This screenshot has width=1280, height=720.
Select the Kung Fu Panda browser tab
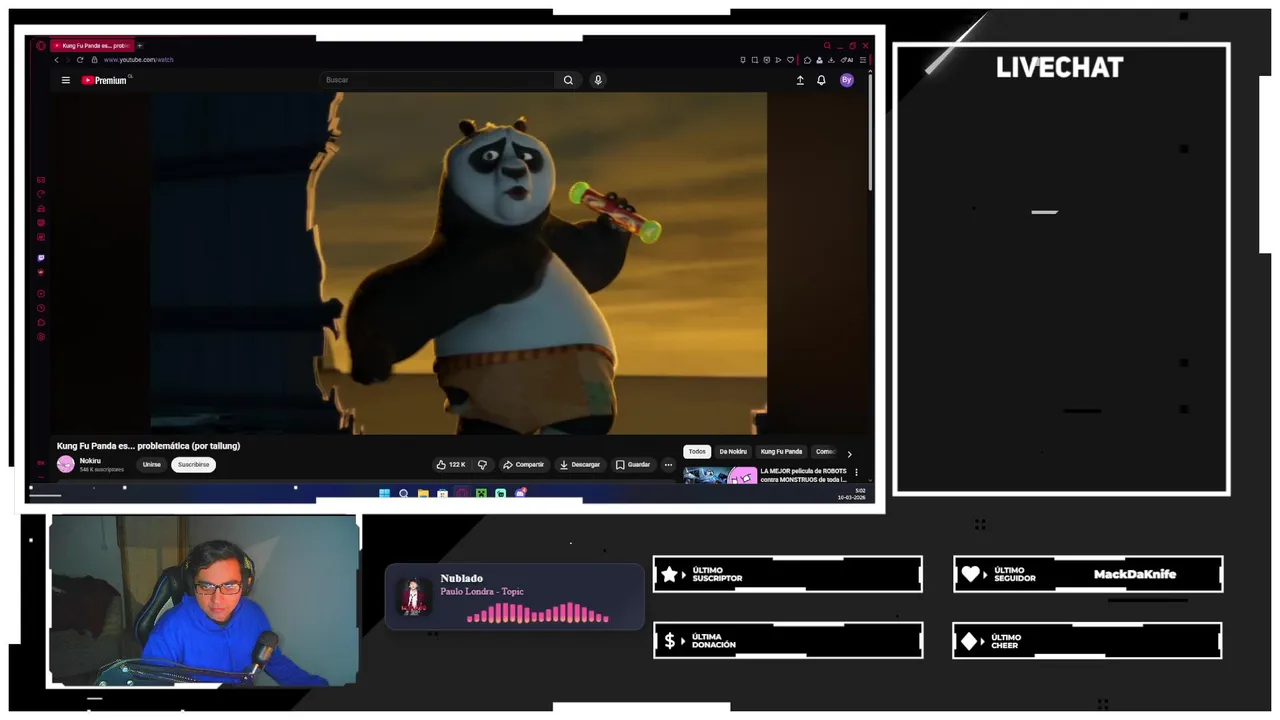tap(92, 46)
